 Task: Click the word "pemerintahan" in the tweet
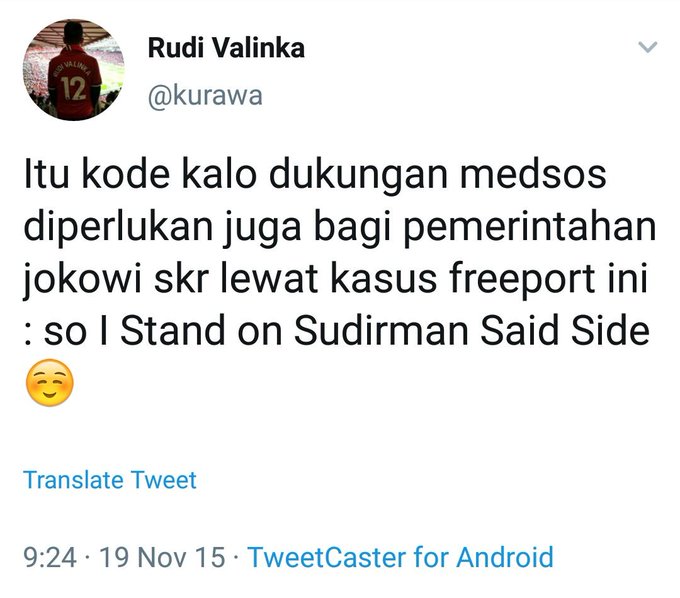(x=529, y=228)
